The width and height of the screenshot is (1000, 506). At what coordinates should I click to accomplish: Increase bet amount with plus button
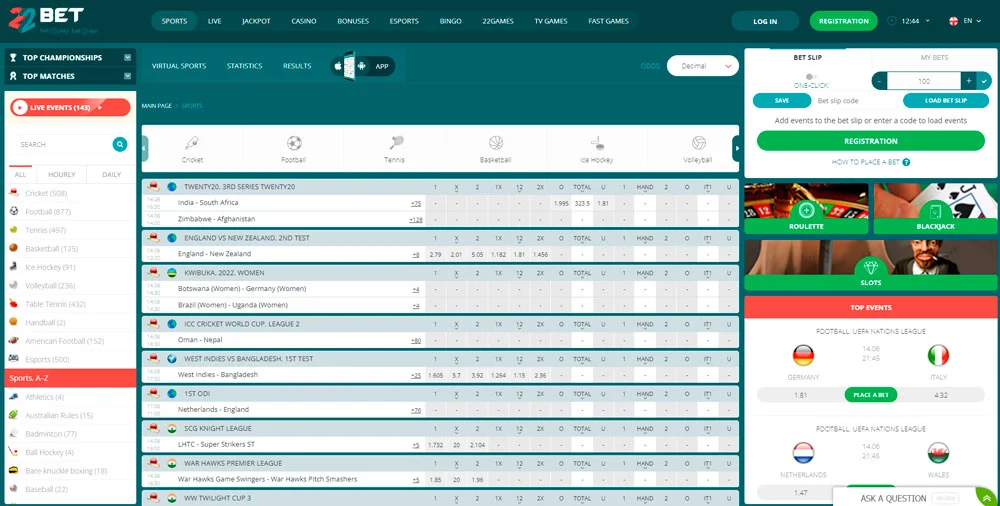[969, 81]
